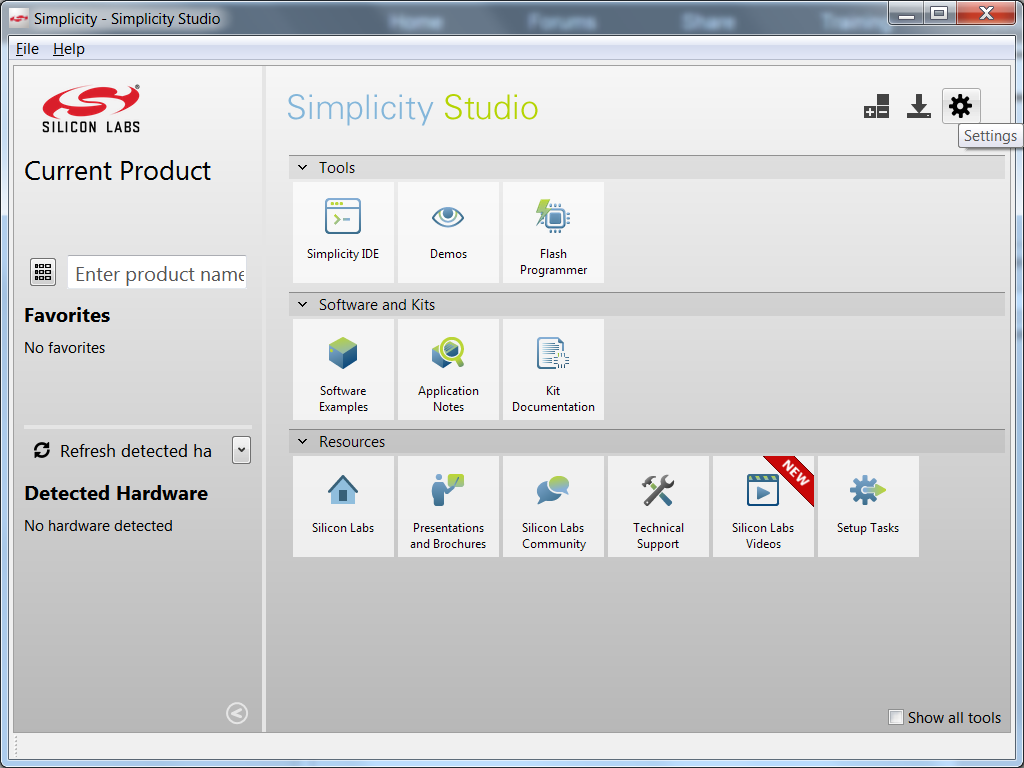Image resolution: width=1024 pixels, height=768 pixels.
Task: Launch the Simplicity IDE tool
Action: pos(343,231)
